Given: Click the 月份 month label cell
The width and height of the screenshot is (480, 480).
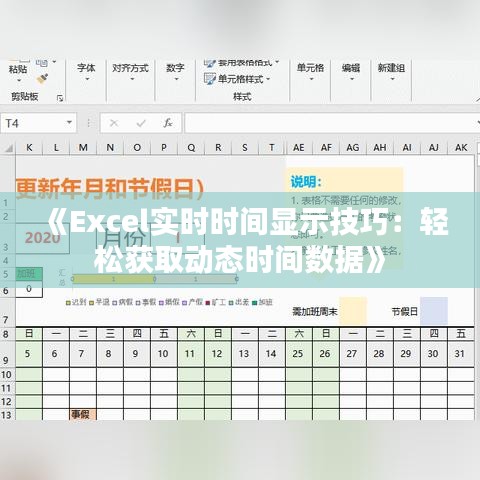Looking at the screenshot, I should click(x=124, y=238).
